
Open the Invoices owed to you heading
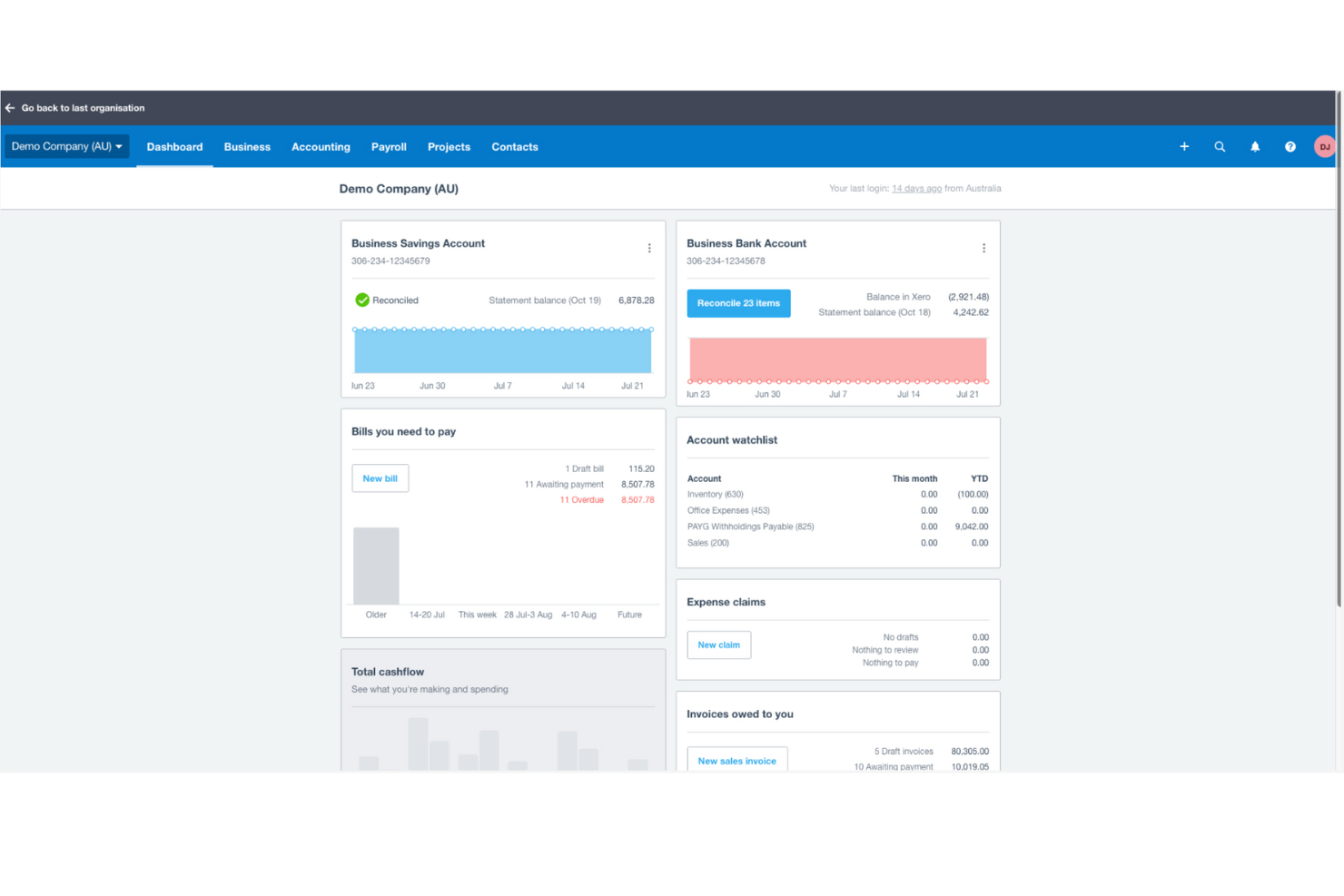[x=740, y=714]
